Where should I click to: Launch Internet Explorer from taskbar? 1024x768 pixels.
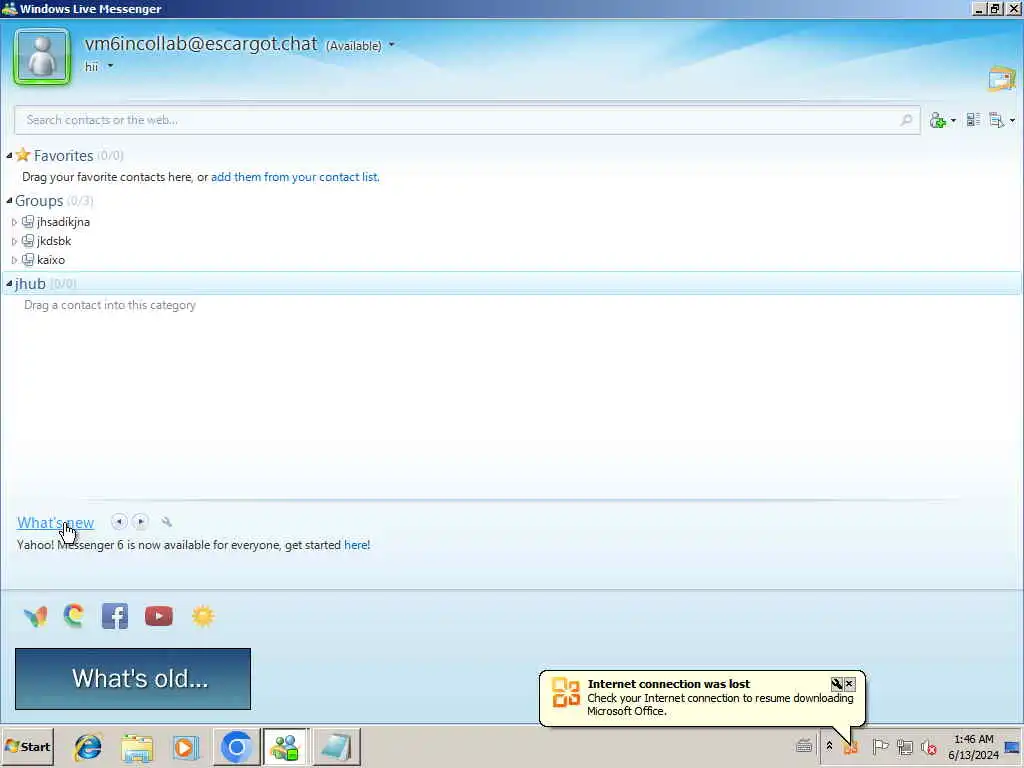(88, 747)
